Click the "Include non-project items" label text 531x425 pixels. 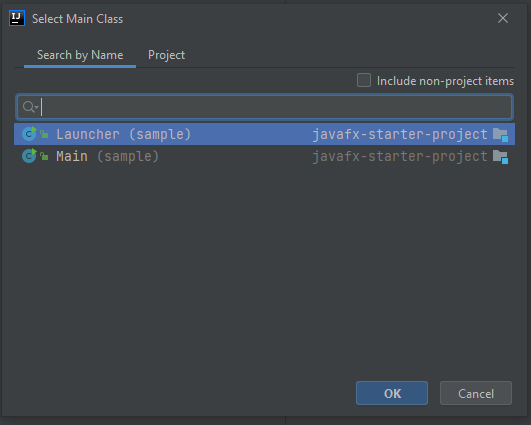(x=445, y=81)
